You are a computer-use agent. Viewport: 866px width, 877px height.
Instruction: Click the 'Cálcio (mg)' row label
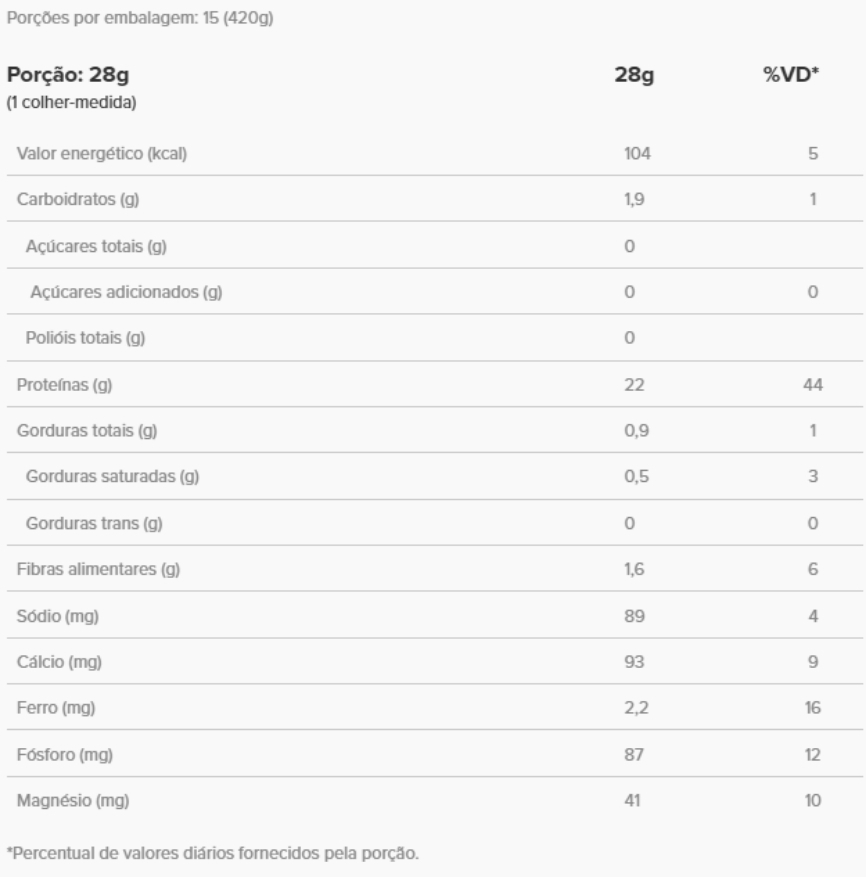tap(61, 662)
